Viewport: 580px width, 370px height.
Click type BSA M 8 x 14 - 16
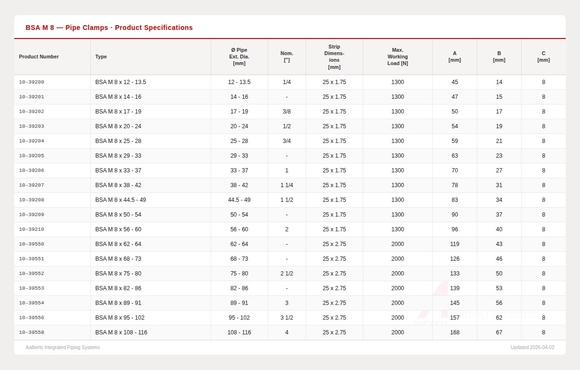click(118, 97)
